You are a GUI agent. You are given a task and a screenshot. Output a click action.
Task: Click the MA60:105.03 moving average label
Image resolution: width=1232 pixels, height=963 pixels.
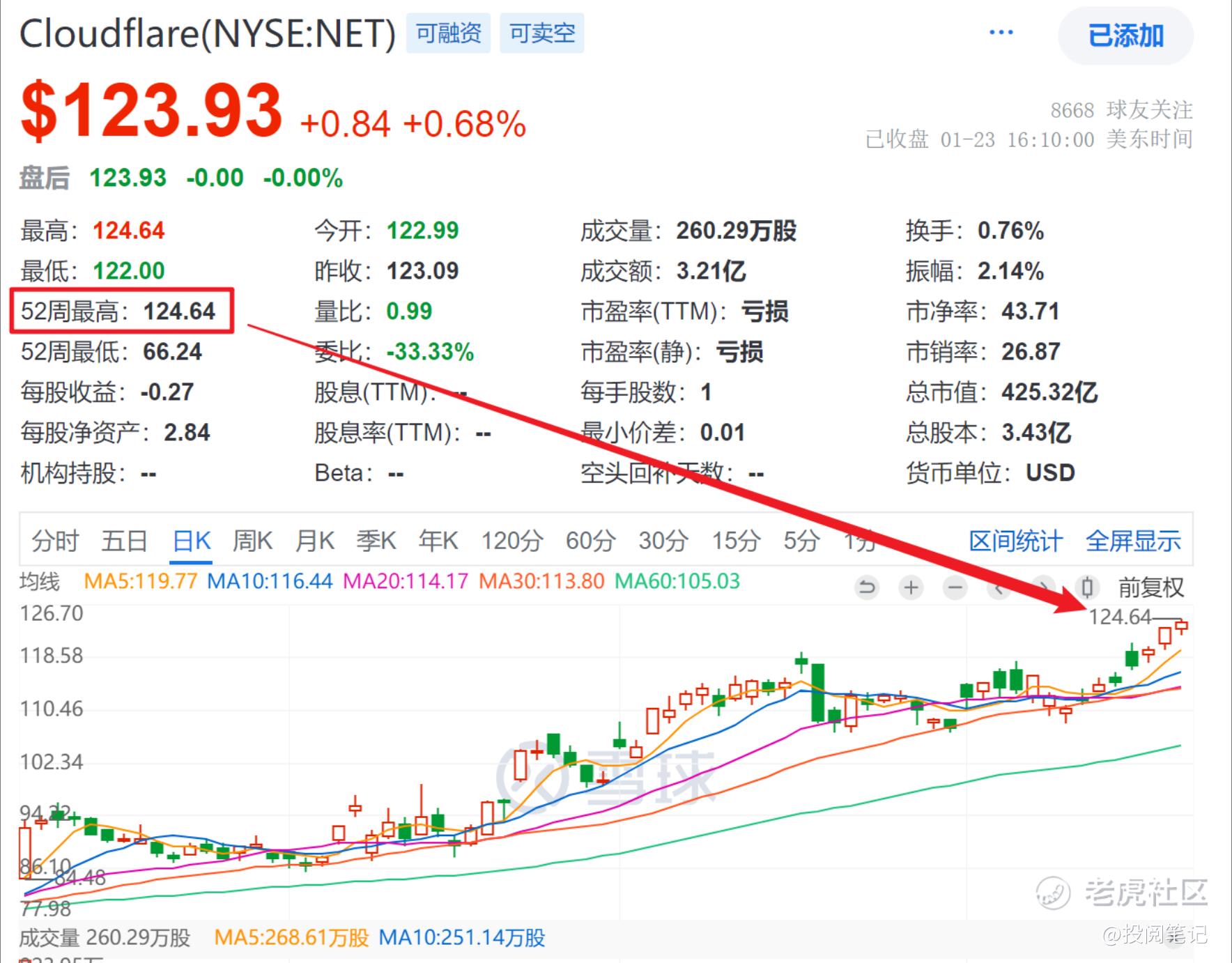[677, 581]
